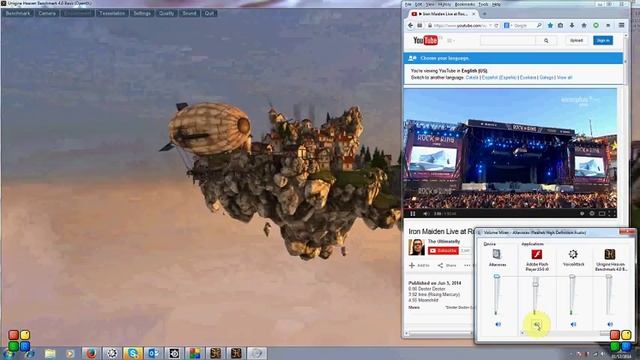
Task: Open Firefox from the taskbar
Action: [x=91, y=353]
